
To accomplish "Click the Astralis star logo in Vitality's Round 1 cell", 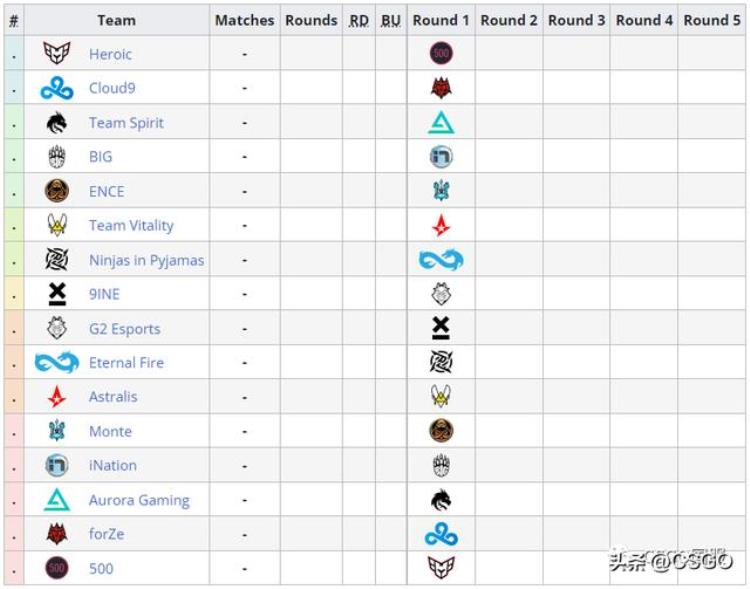I will click(x=441, y=225).
